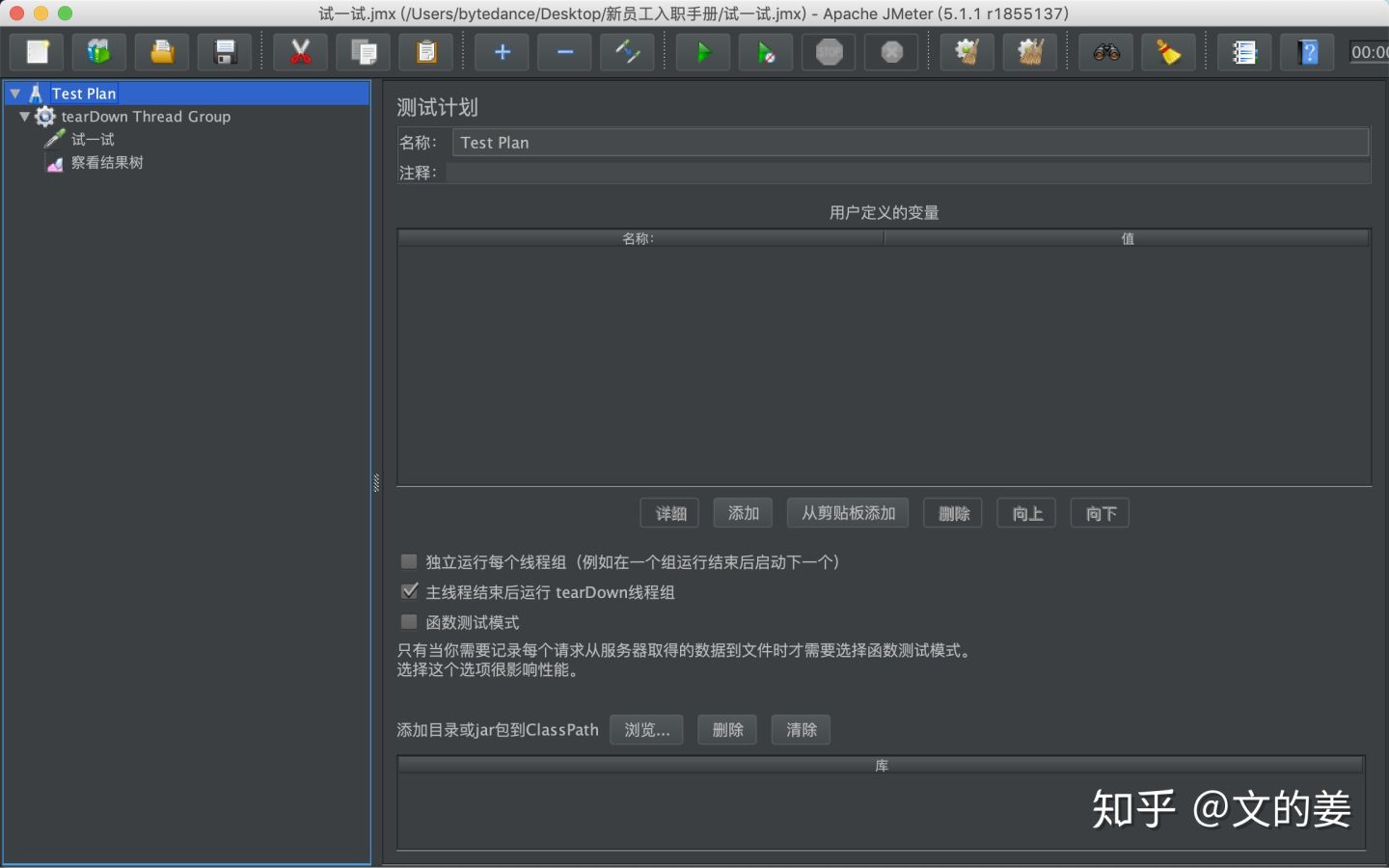Open Function Helper list icon
This screenshot has width=1389, height=868.
(1244, 52)
